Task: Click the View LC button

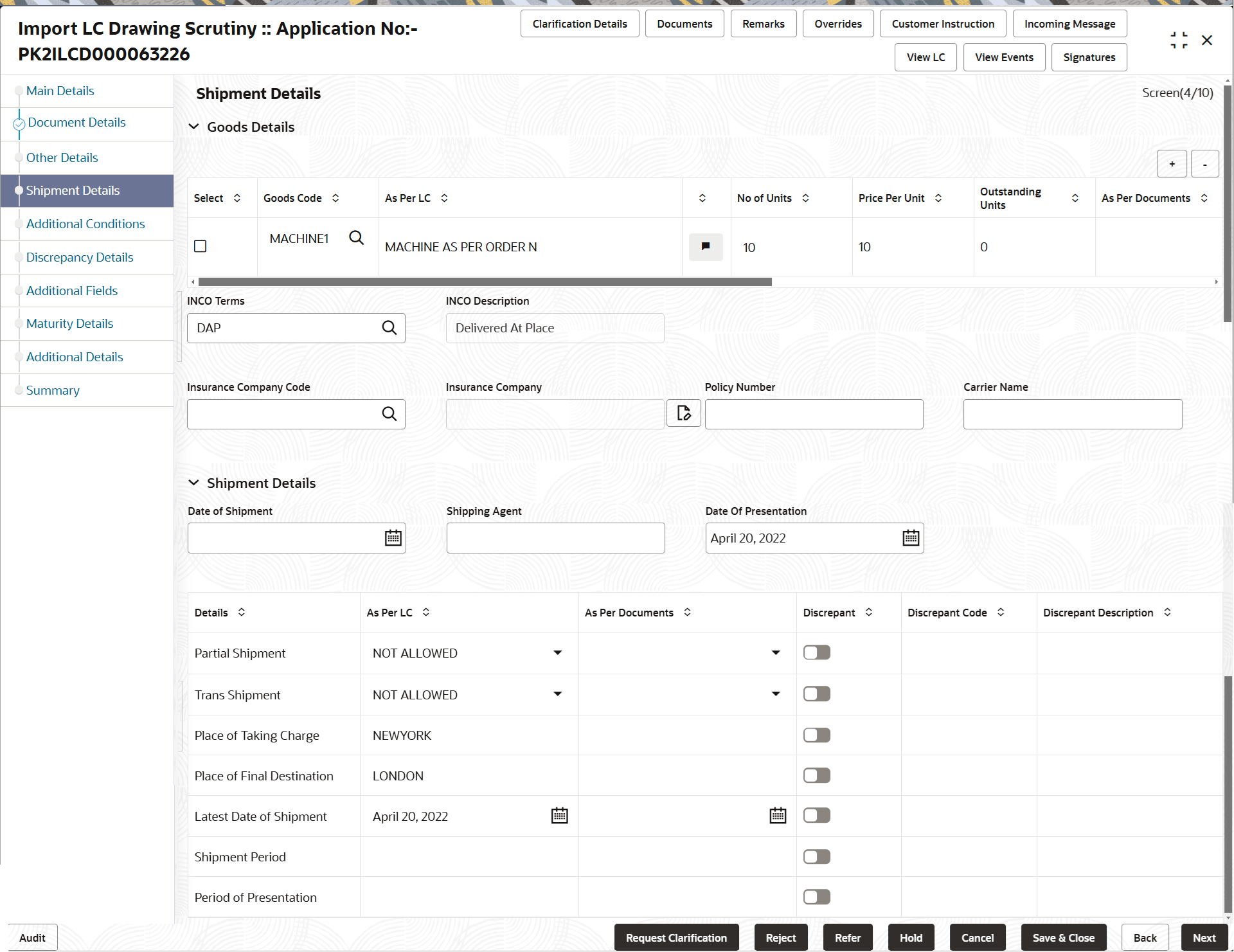Action: (925, 57)
